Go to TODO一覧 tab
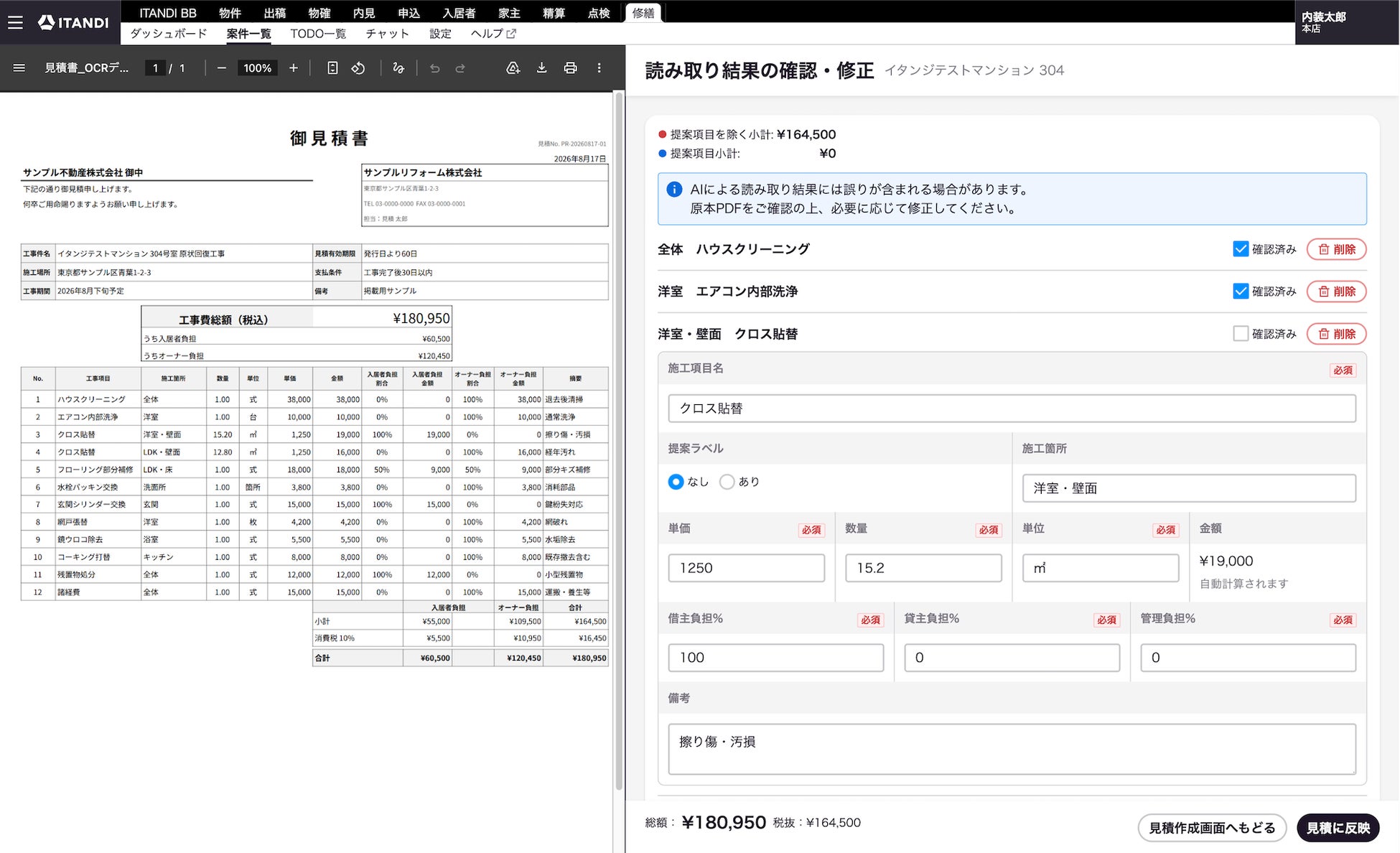The width and height of the screenshot is (1400, 853). pyautogui.click(x=318, y=34)
